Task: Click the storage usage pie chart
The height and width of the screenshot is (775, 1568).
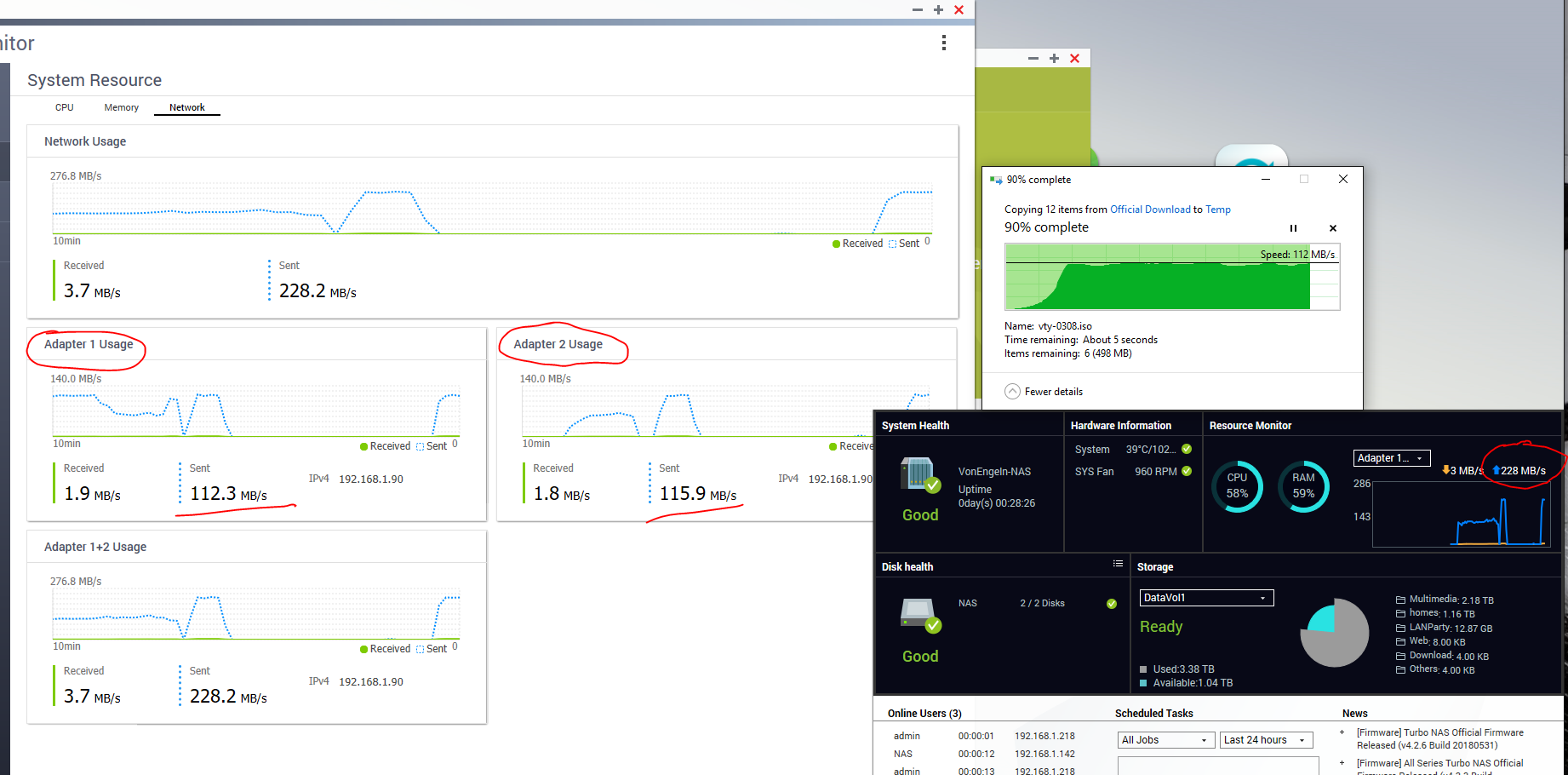Action: (1334, 633)
